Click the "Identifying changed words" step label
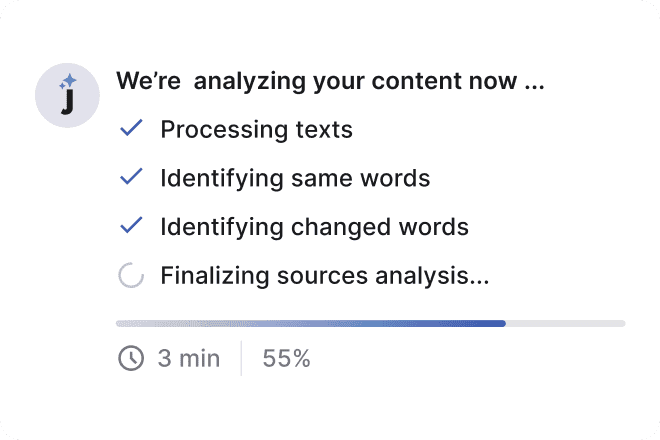This screenshot has width=660, height=440. (x=314, y=227)
